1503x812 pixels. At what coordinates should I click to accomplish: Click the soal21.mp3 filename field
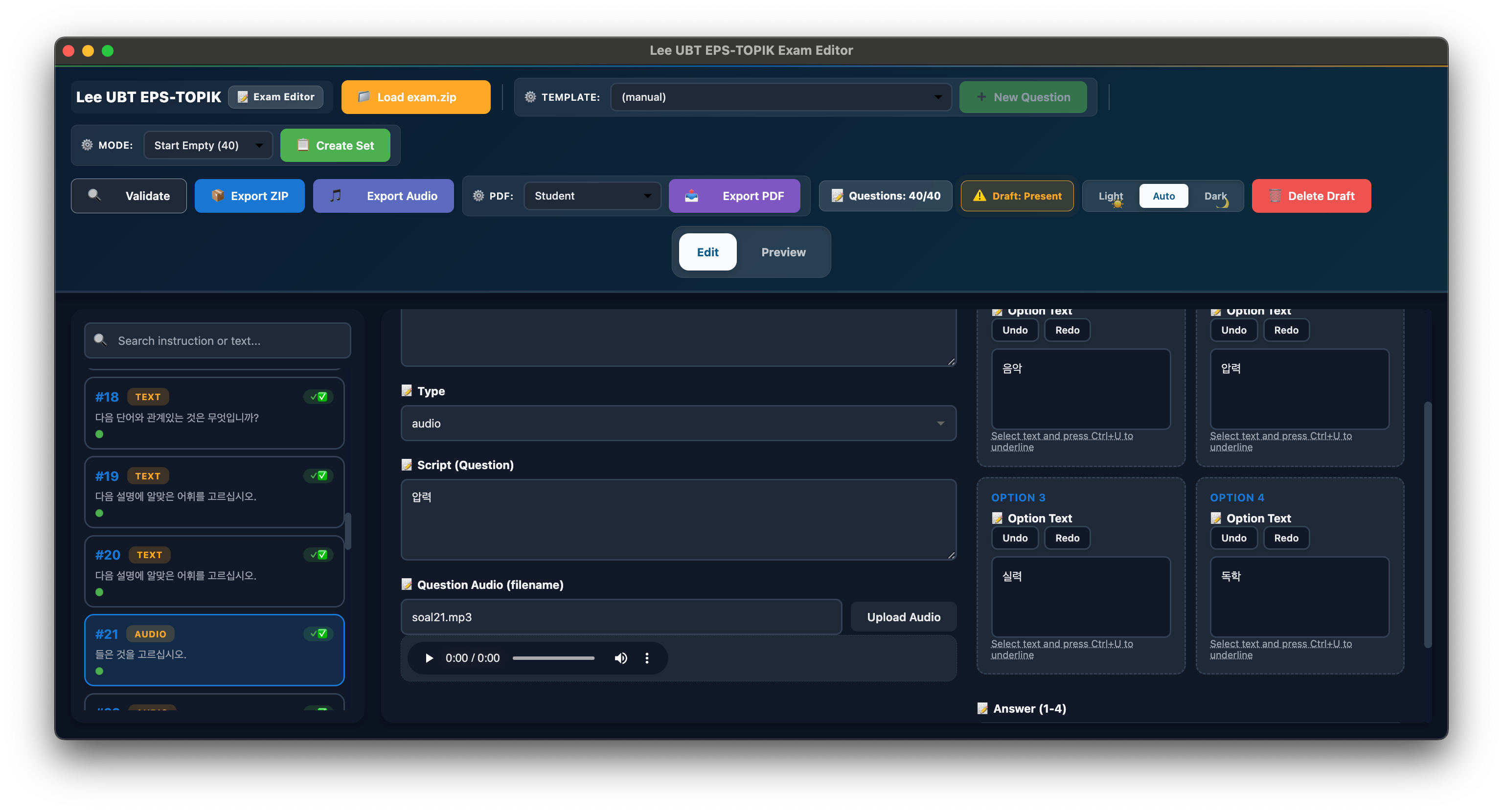pyautogui.click(x=621, y=617)
